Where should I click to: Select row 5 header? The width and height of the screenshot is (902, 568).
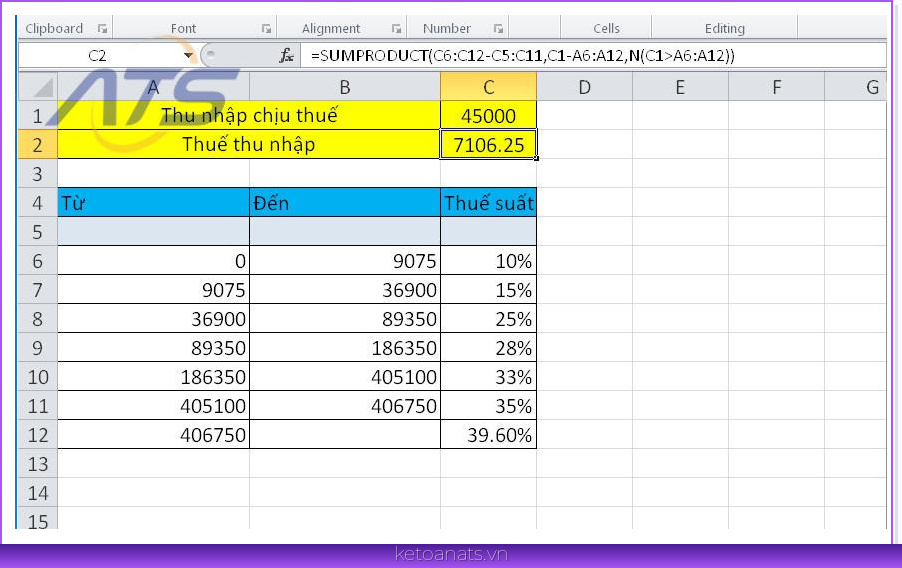click(x=38, y=231)
